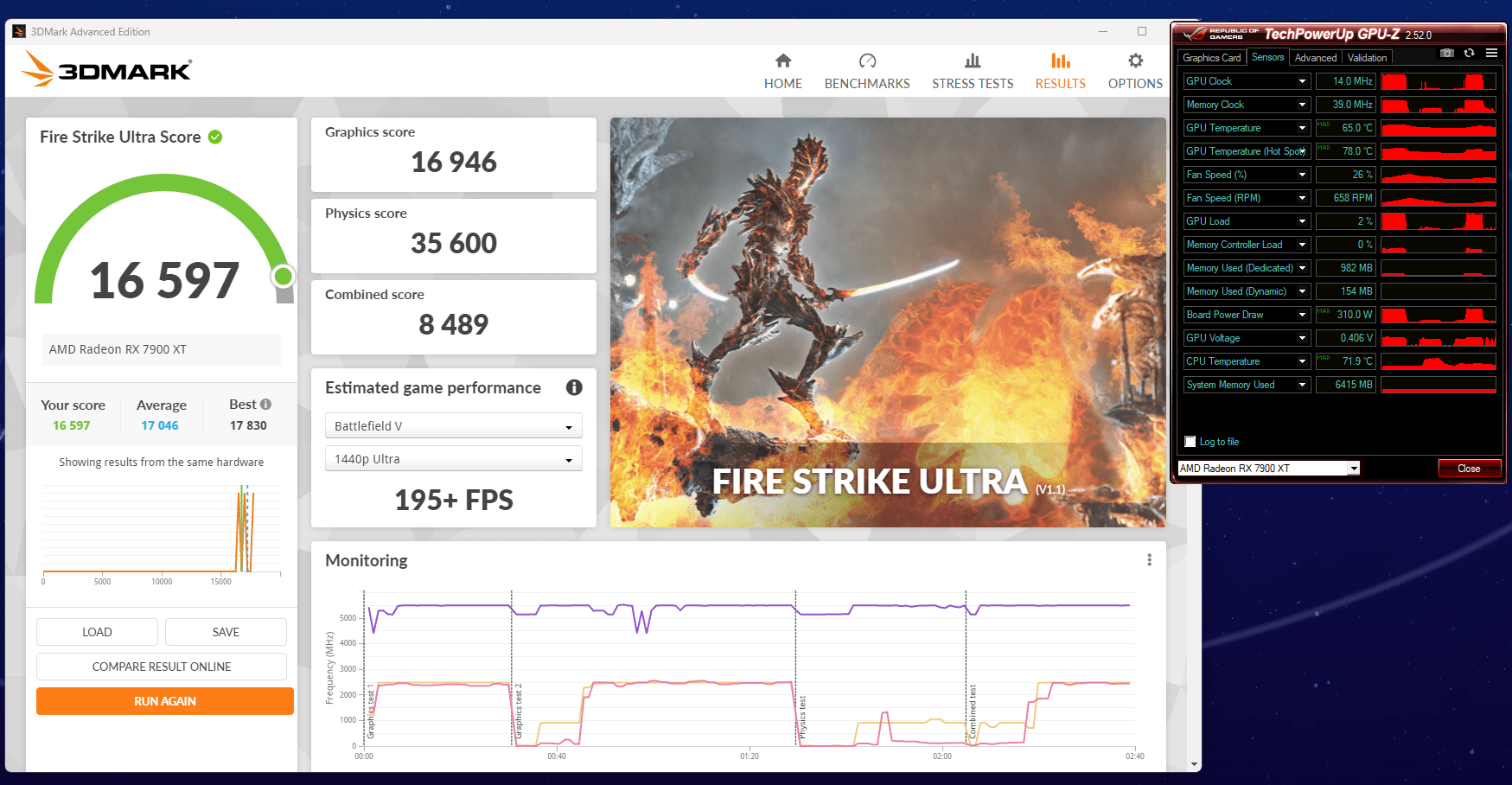The image size is (1512, 785).
Task: Enable the Log to file checkbox
Action: [1190, 442]
